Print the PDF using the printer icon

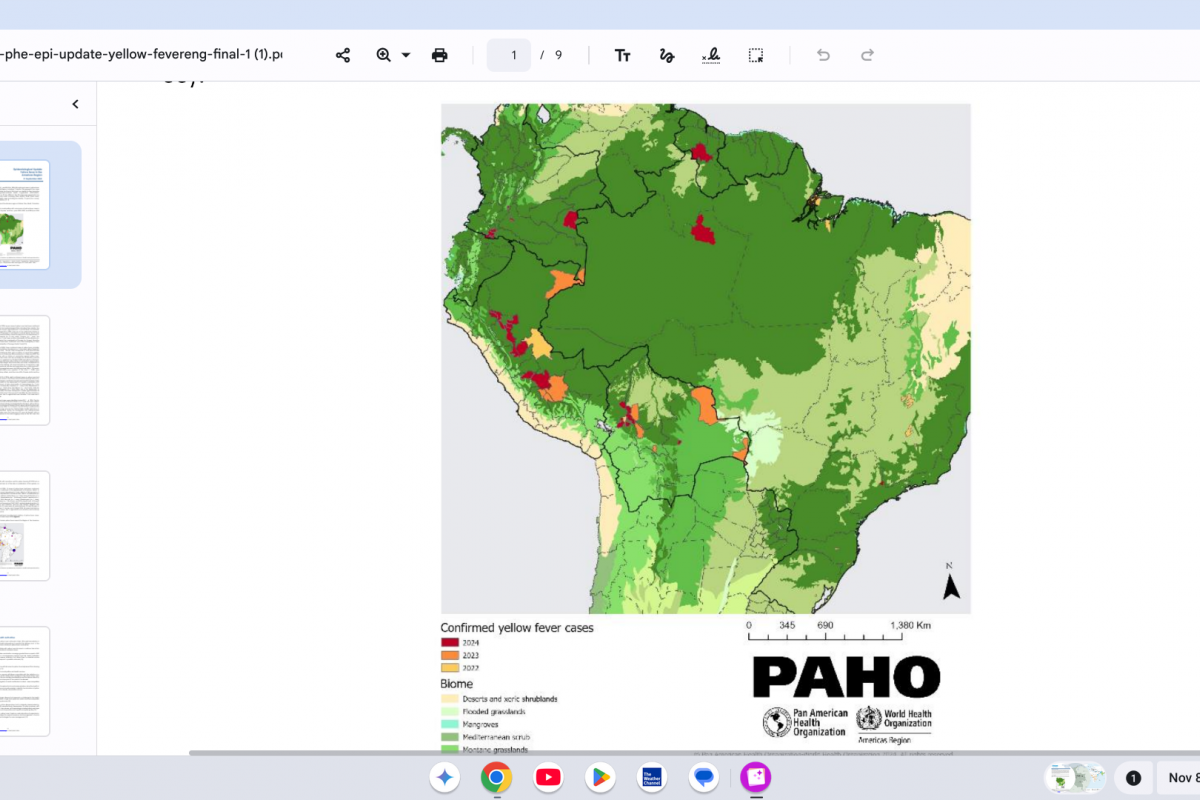click(x=440, y=55)
